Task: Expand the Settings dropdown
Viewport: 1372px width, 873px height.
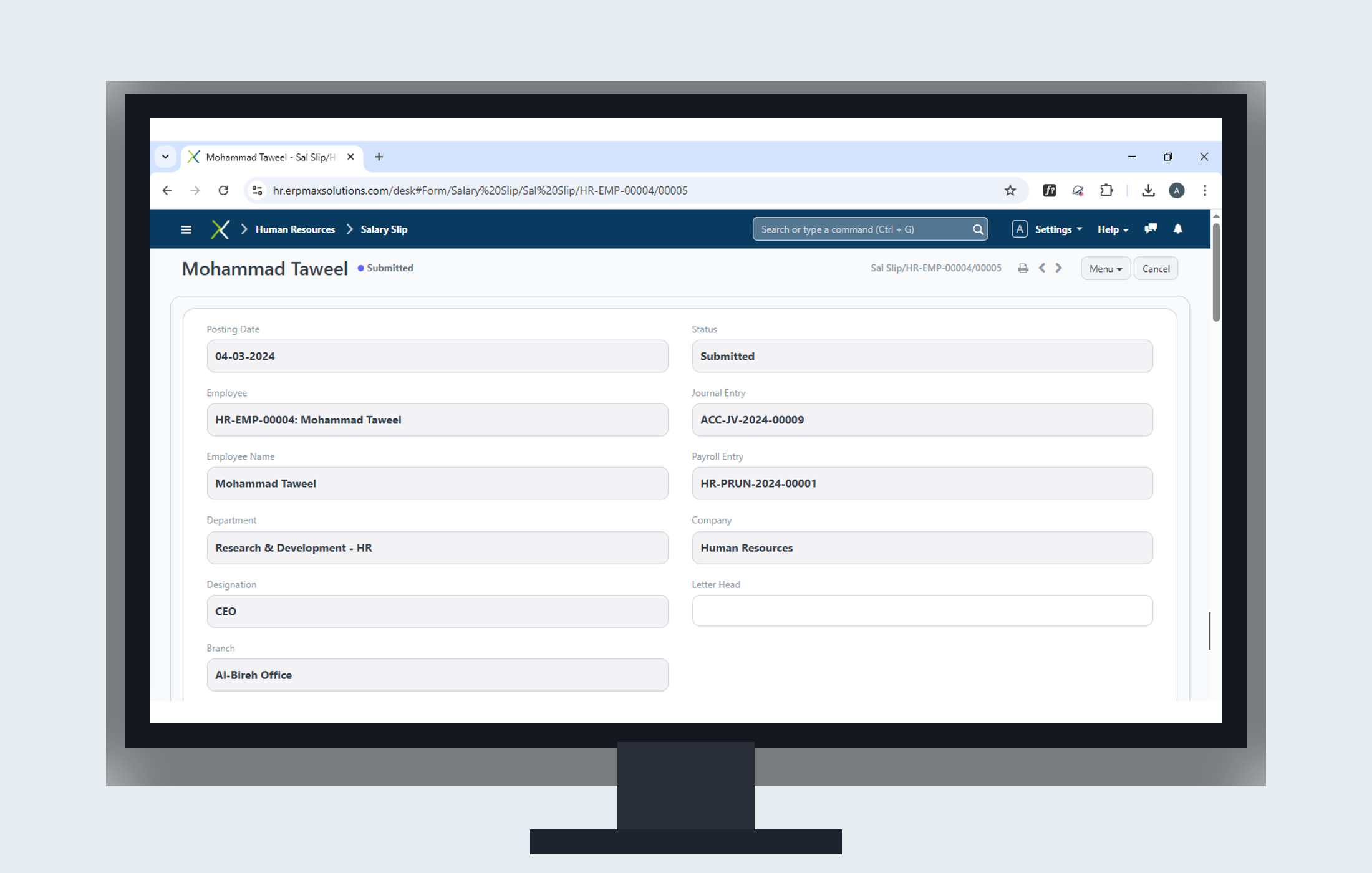Action: [x=1058, y=229]
